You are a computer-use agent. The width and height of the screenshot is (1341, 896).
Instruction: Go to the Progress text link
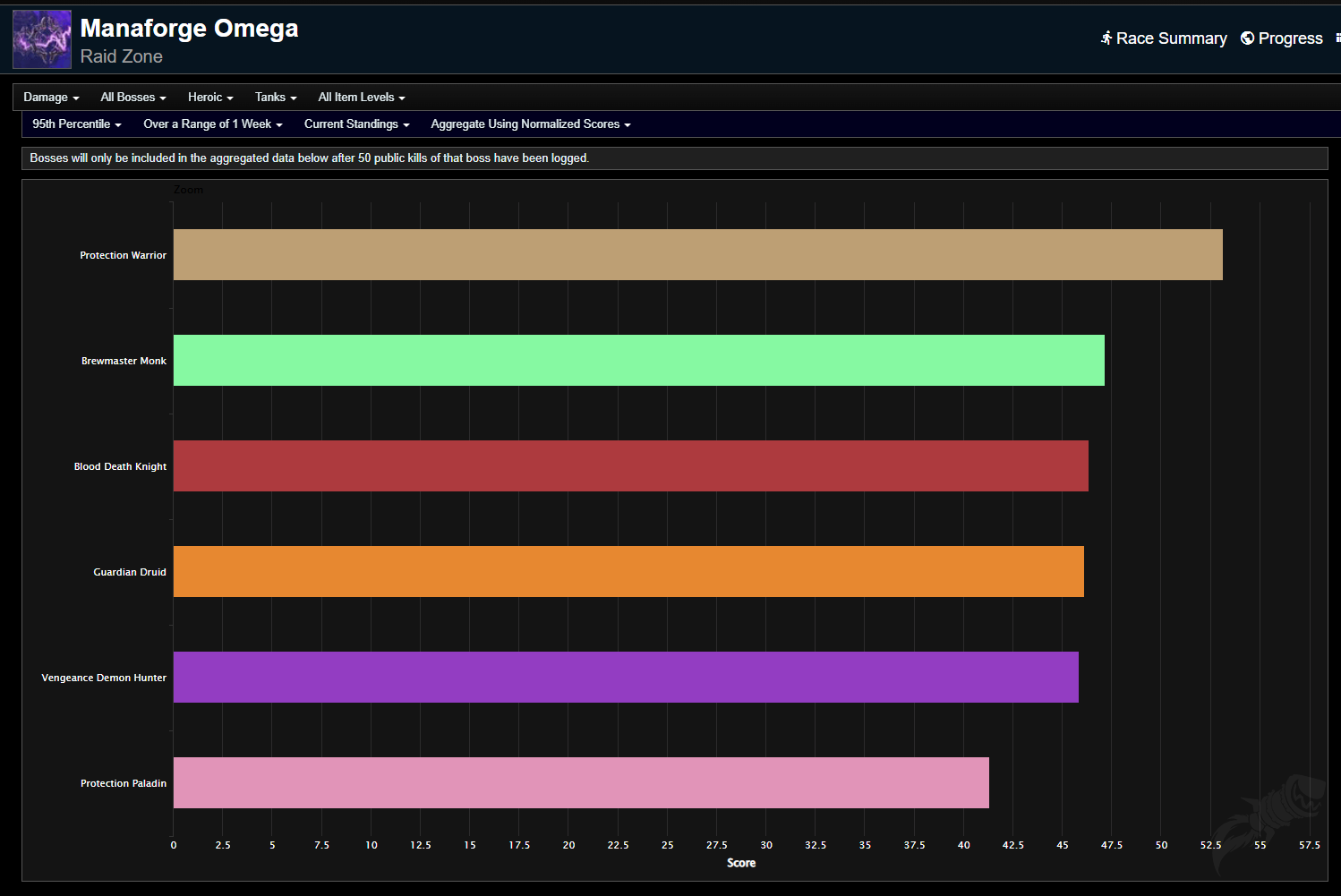pyautogui.click(x=1290, y=38)
